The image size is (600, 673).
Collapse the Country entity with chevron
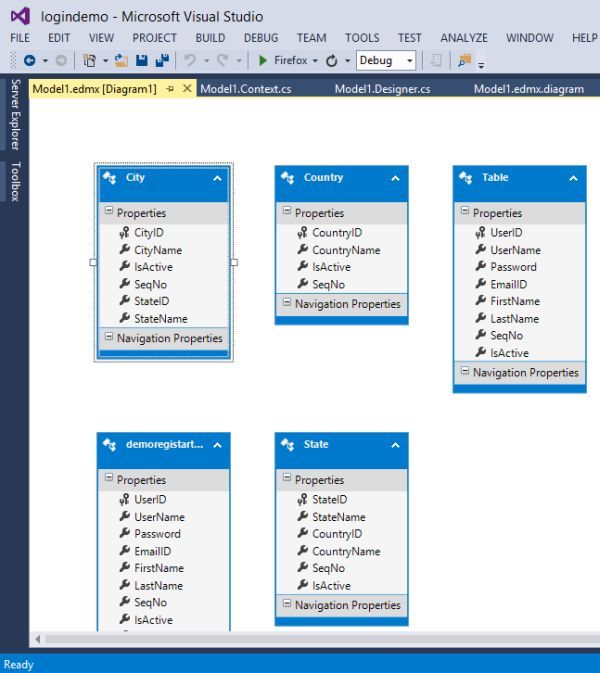pyautogui.click(x=395, y=178)
